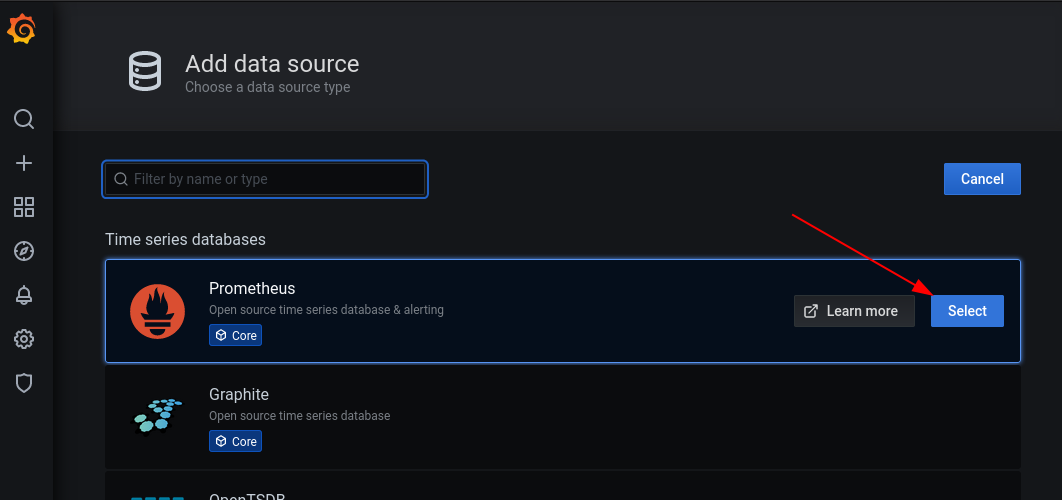Open the Grafana home logo
Viewport: 1062px width, 500px height.
tap(22, 30)
